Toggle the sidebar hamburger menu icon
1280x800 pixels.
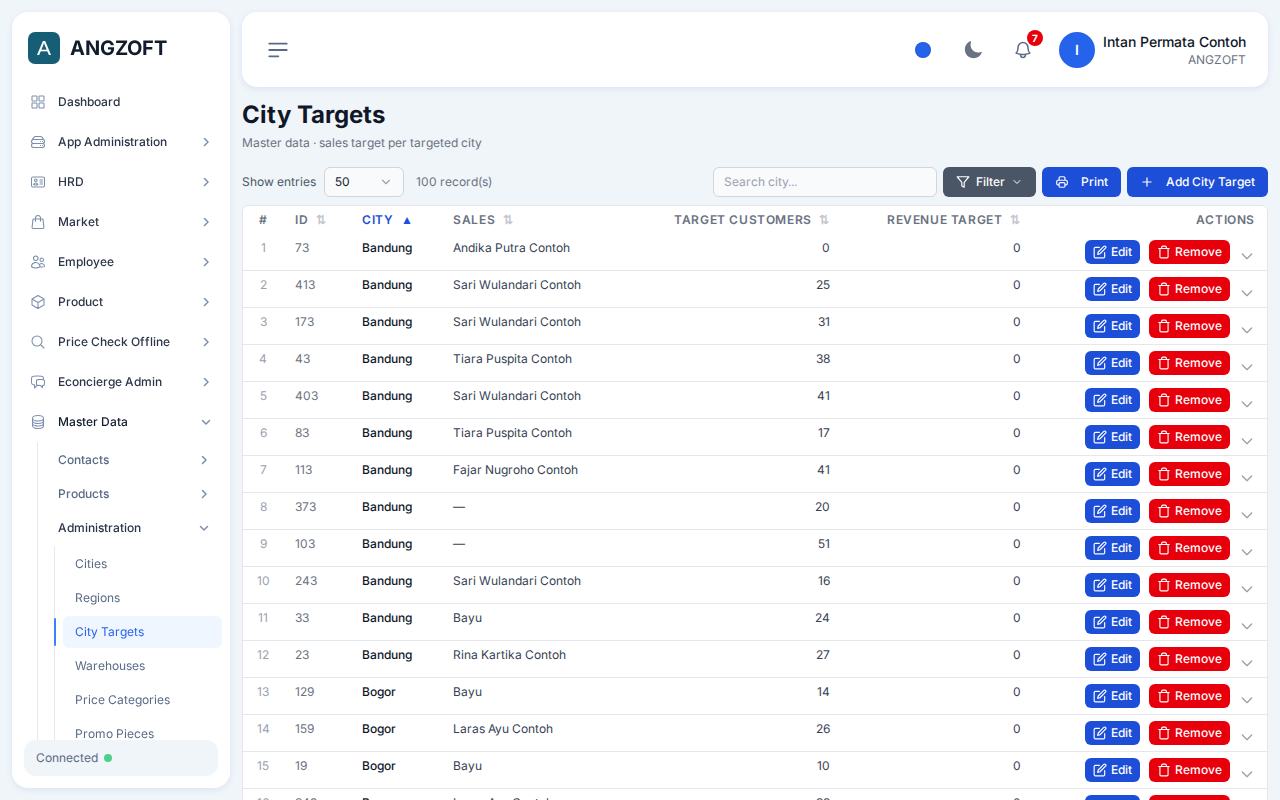tap(278, 50)
